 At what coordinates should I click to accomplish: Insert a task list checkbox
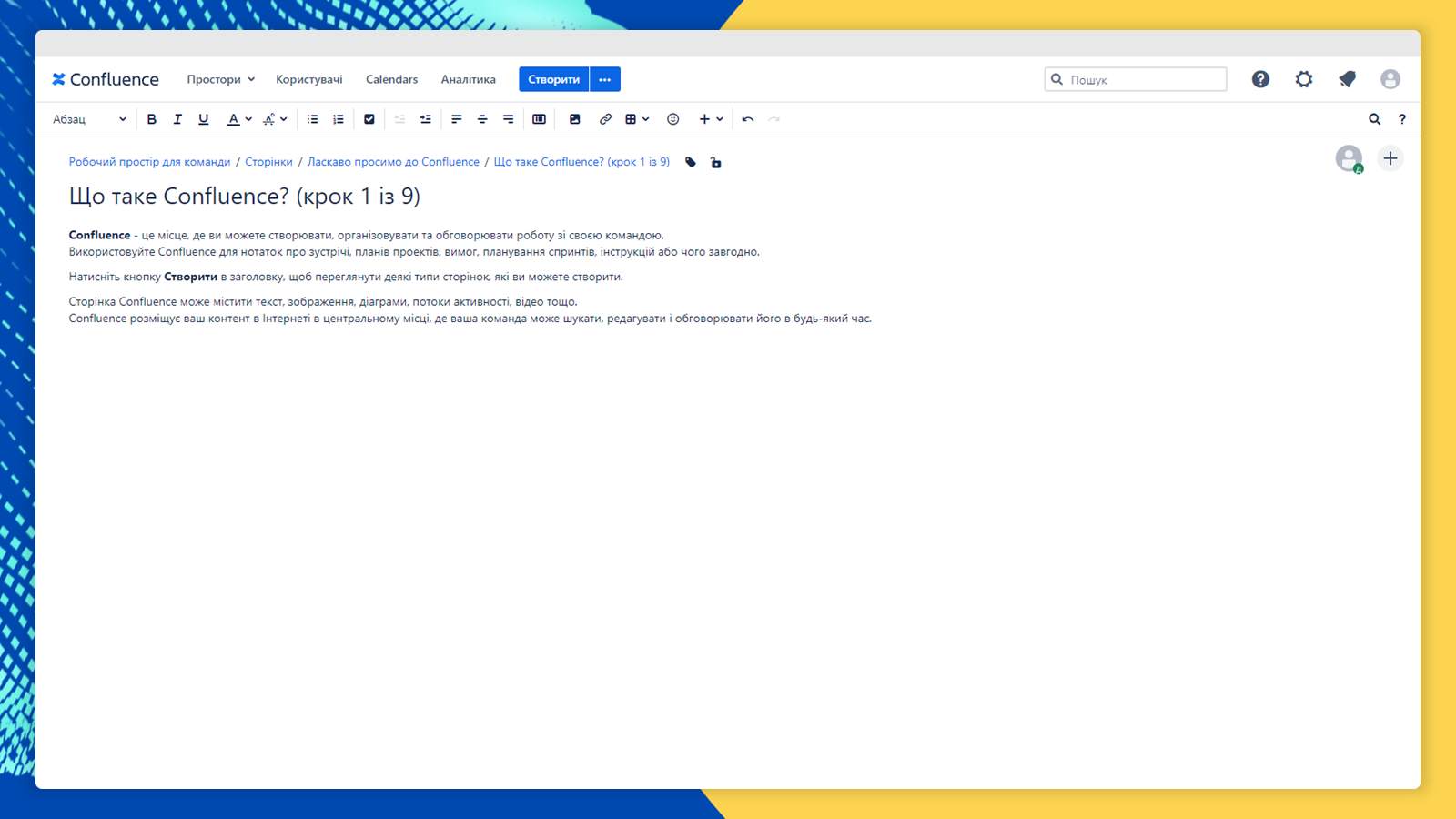click(369, 119)
